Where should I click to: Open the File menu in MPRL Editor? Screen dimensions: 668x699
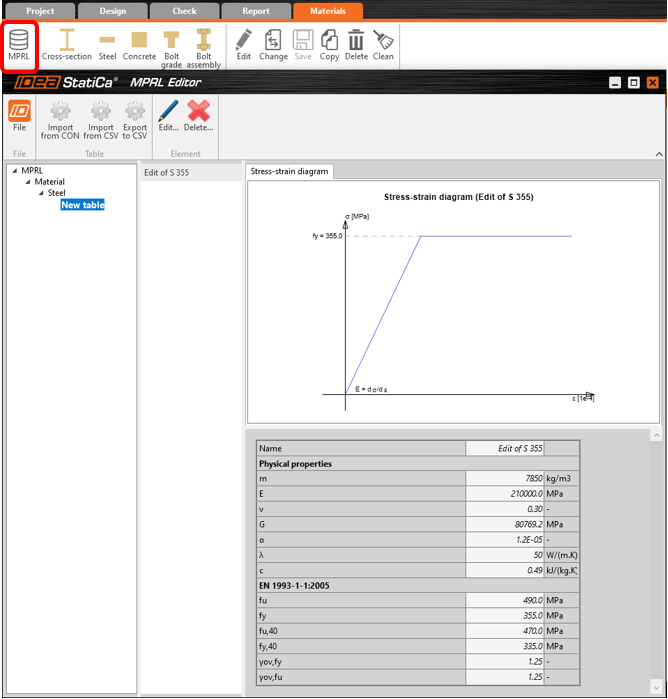[x=19, y=116]
